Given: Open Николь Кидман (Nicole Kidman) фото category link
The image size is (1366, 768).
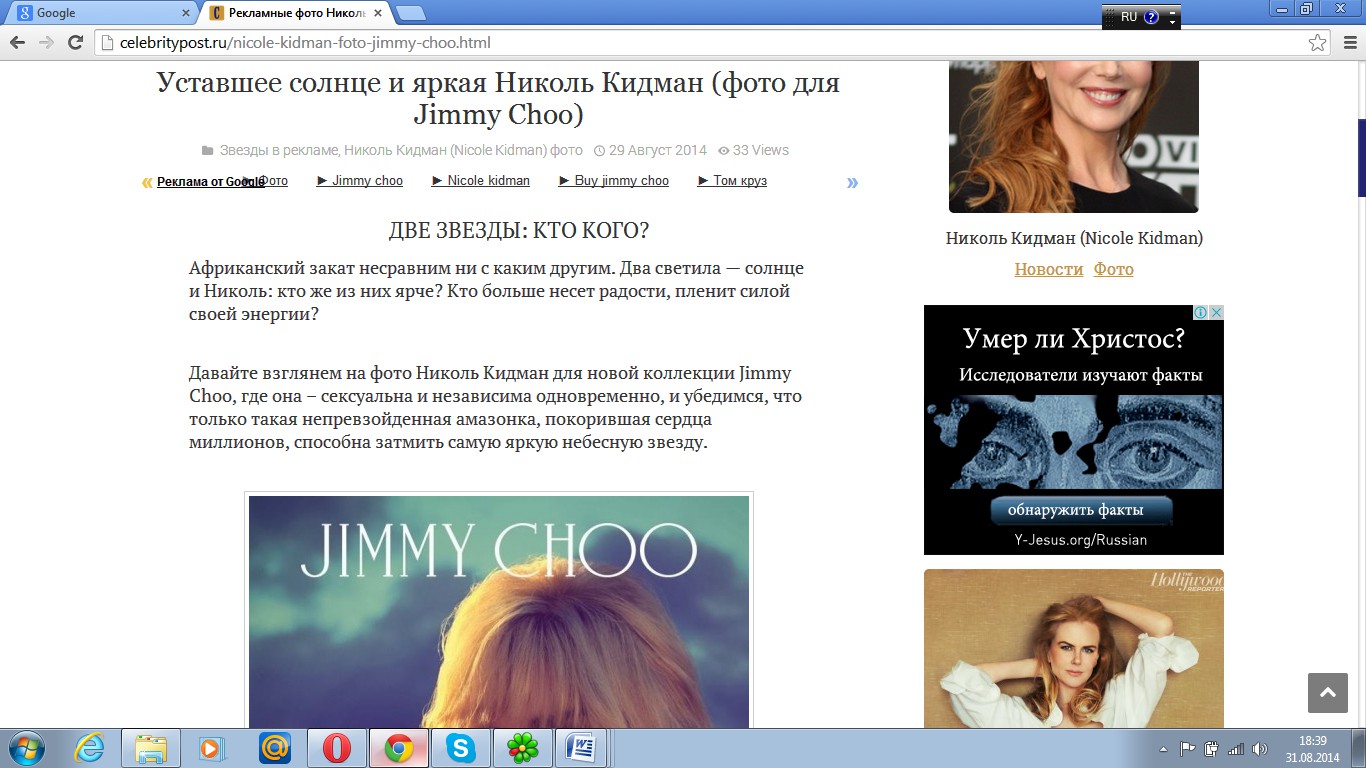Looking at the screenshot, I should [463, 150].
